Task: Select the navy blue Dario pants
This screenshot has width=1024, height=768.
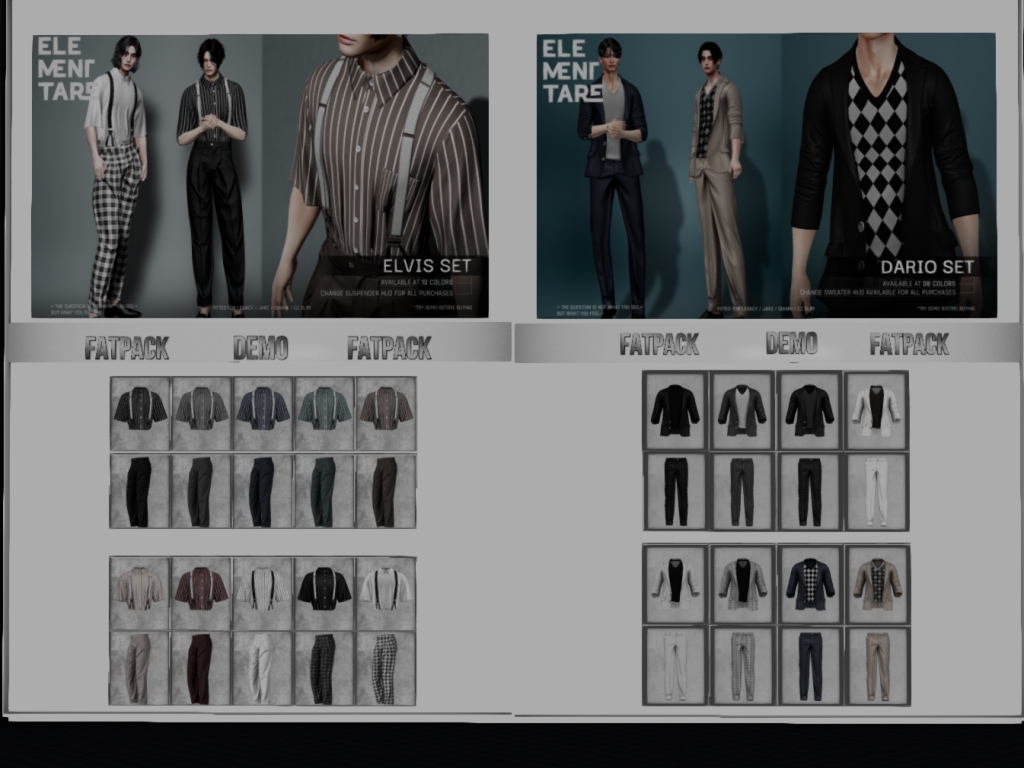Action: coord(810,665)
